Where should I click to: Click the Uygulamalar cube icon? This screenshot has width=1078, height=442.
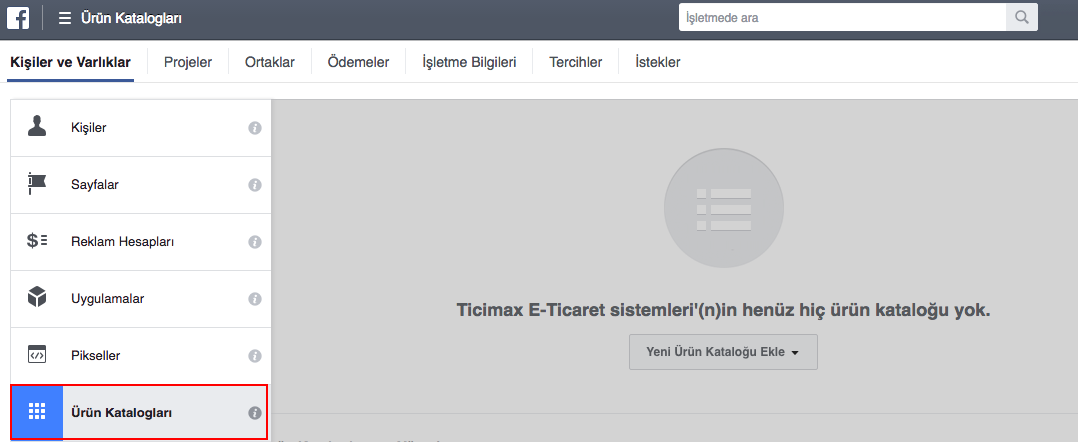(x=37, y=298)
